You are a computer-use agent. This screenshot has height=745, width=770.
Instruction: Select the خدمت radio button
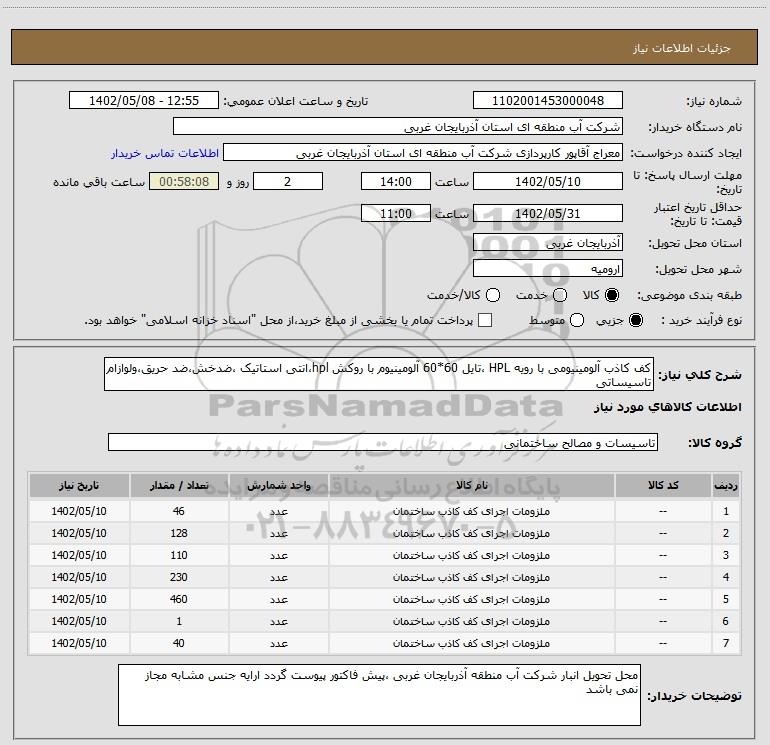point(560,295)
